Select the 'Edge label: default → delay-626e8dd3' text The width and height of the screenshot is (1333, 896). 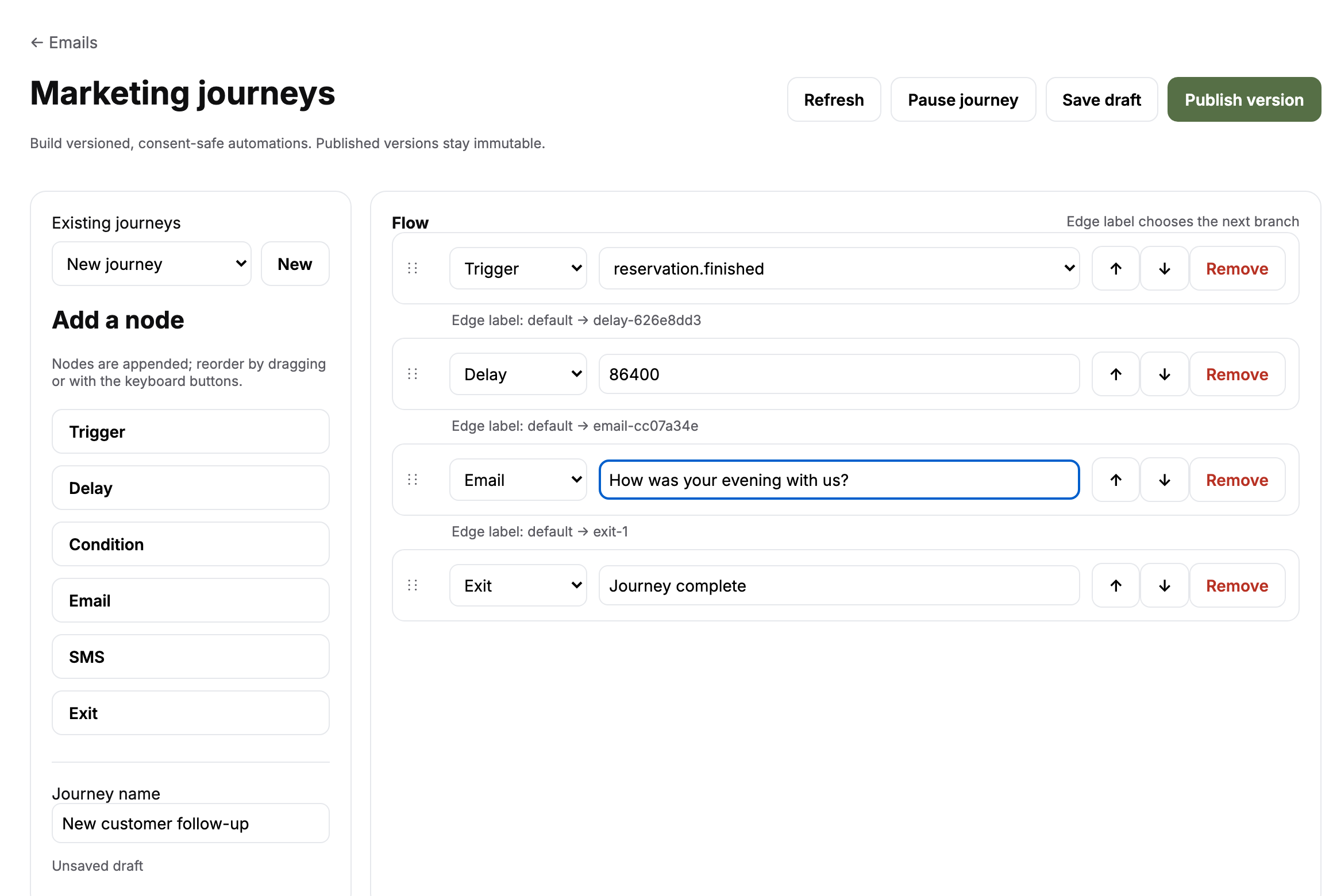576,320
